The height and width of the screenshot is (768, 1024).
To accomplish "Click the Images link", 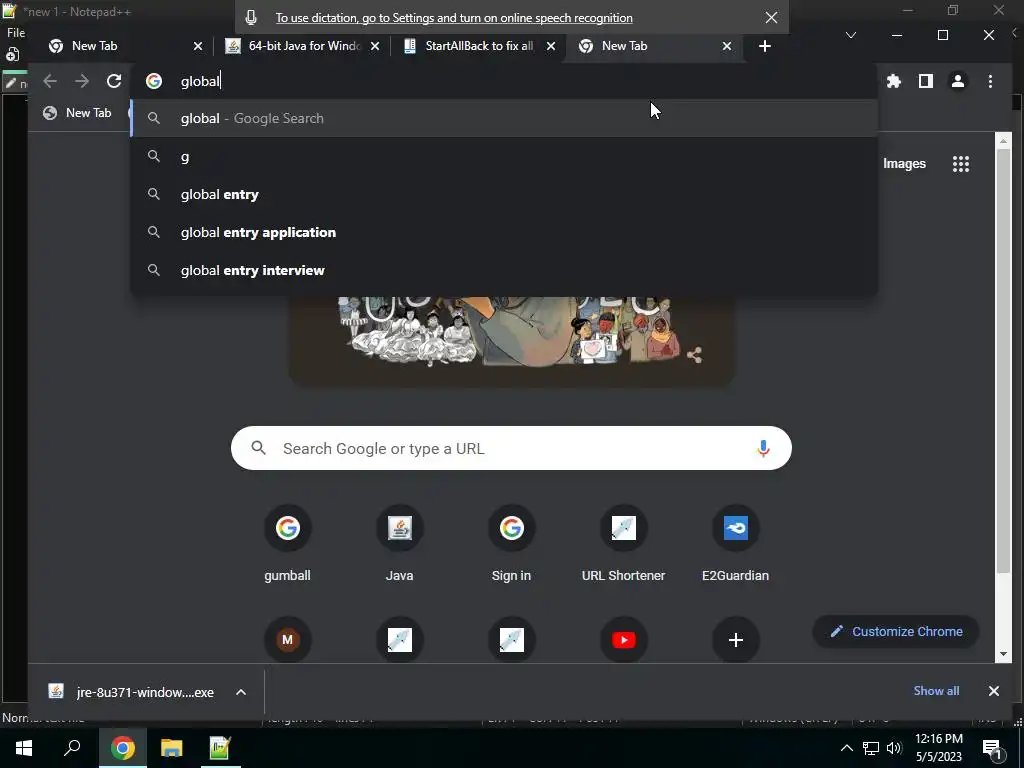I will [904, 163].
